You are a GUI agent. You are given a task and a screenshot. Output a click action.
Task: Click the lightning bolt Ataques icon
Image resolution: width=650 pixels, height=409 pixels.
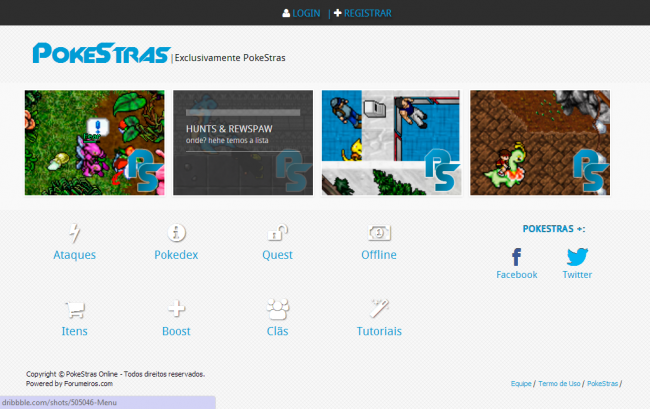[75, 233]
